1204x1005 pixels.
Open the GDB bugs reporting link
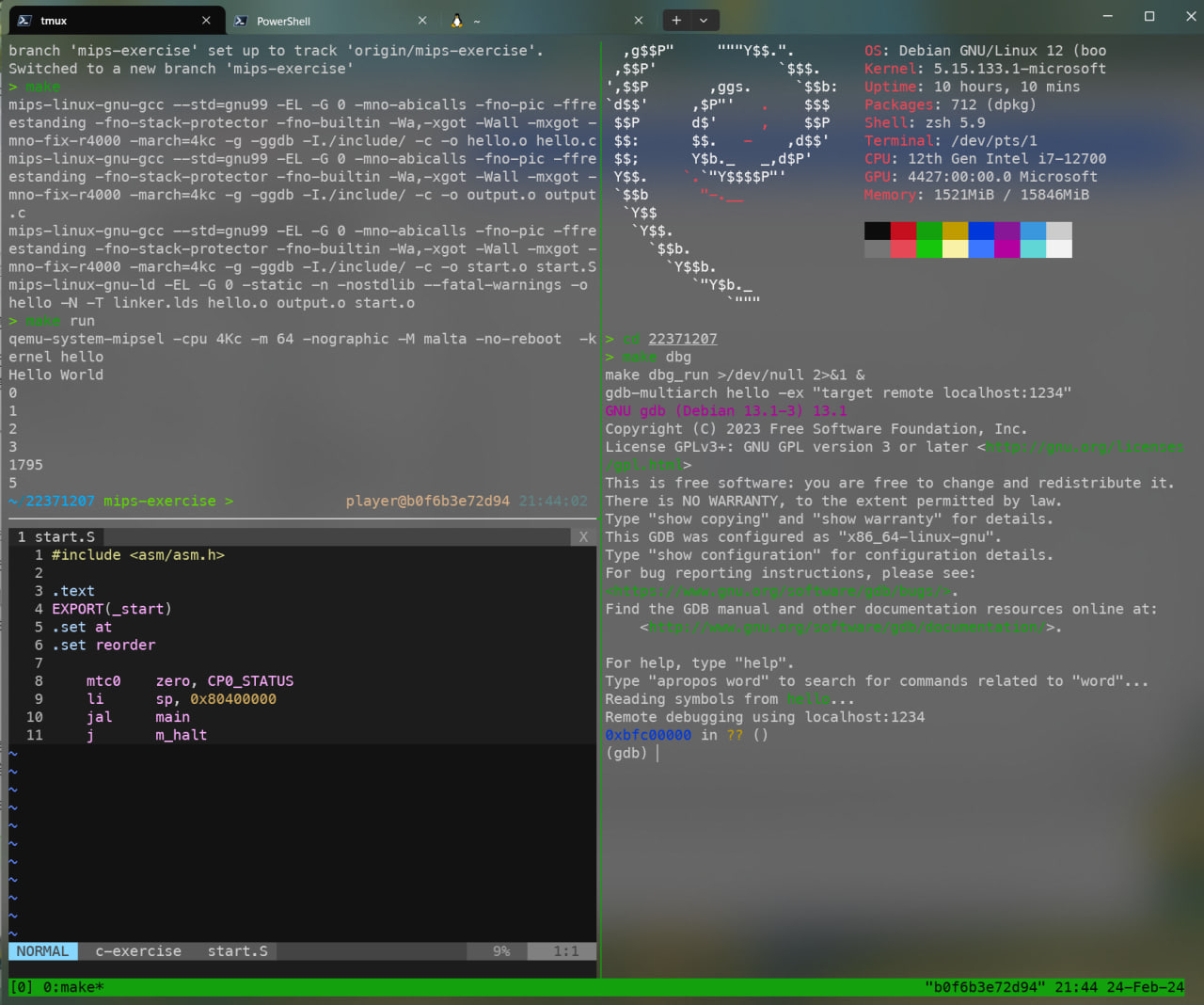(x=779, y=591)
